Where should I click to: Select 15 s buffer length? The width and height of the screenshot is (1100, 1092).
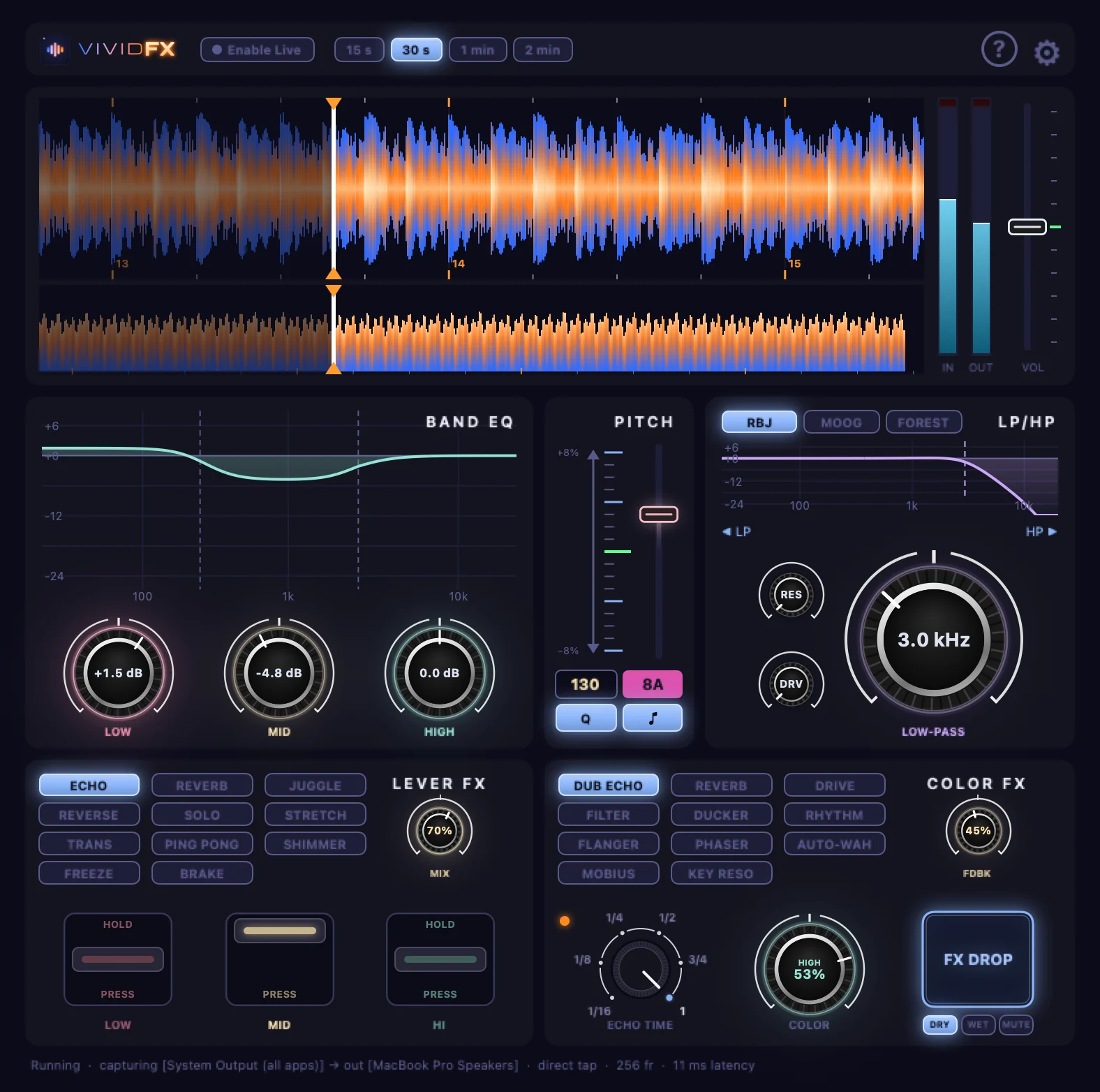tap(359, 50)
